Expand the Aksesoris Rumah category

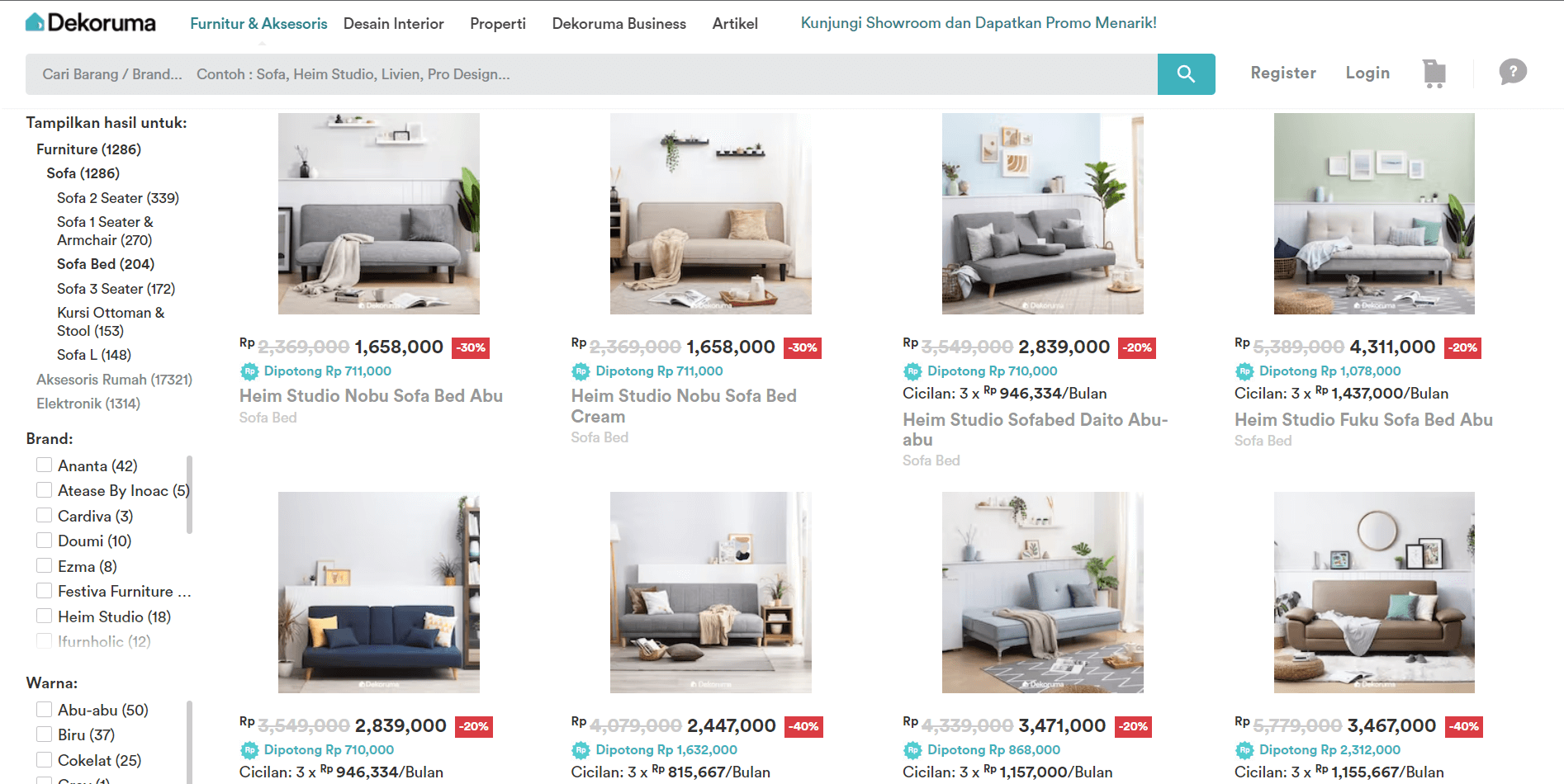(114, 380)
